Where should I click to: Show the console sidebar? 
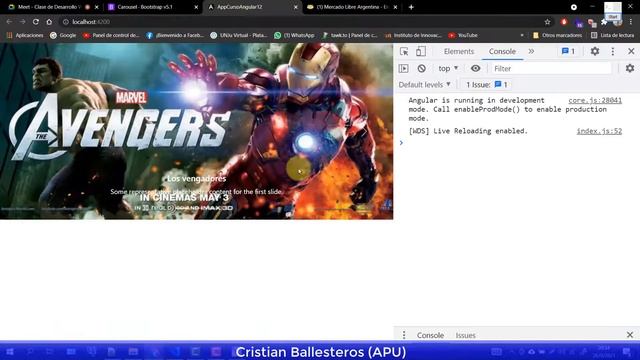point(404,69)
